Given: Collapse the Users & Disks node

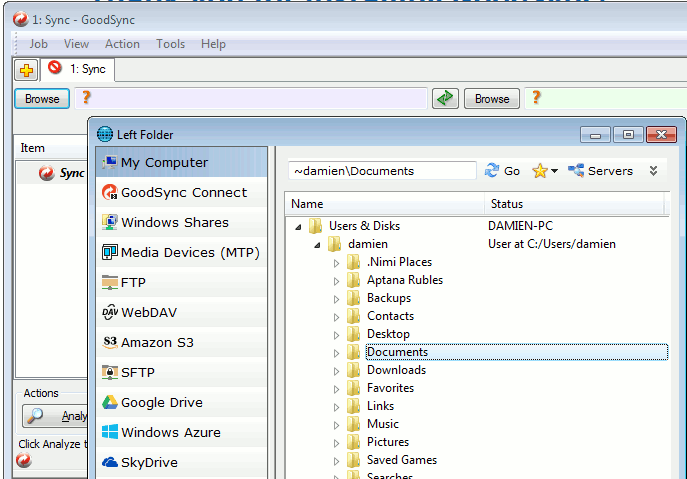Looking at the screenshot, I should [x=298, y=227].
